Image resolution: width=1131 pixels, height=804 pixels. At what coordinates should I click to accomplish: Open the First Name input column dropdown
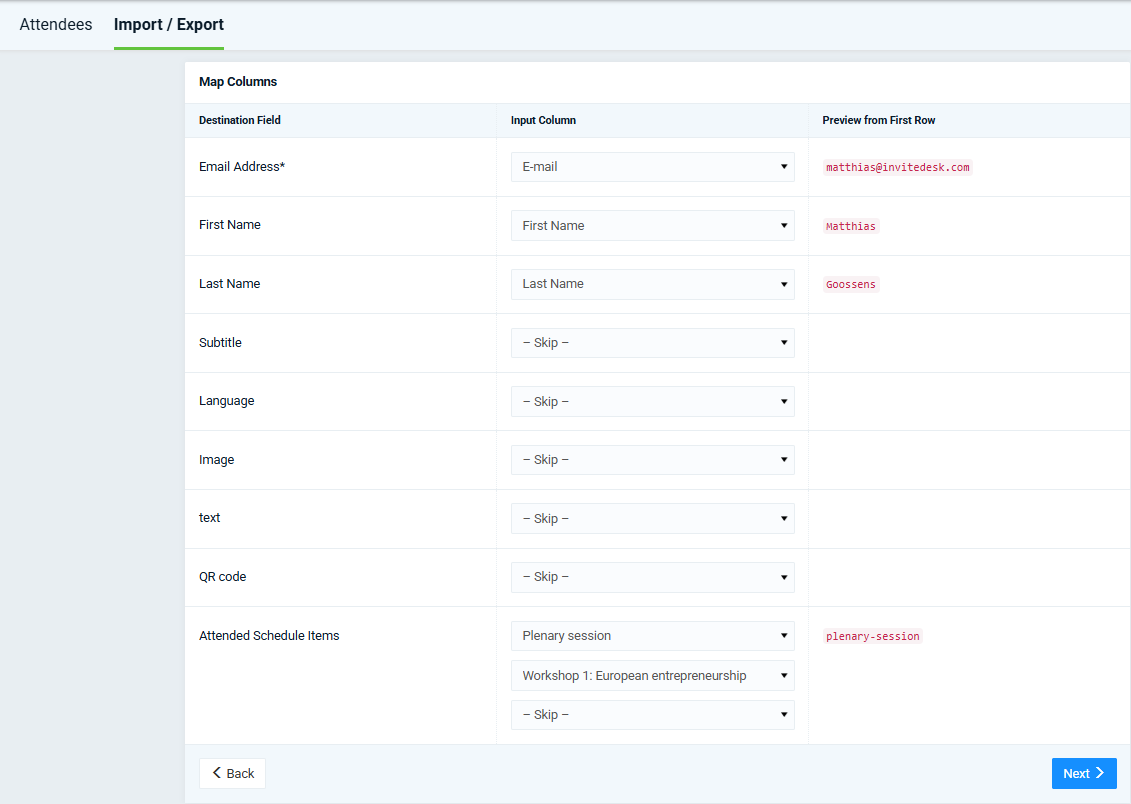pos(652,226)
